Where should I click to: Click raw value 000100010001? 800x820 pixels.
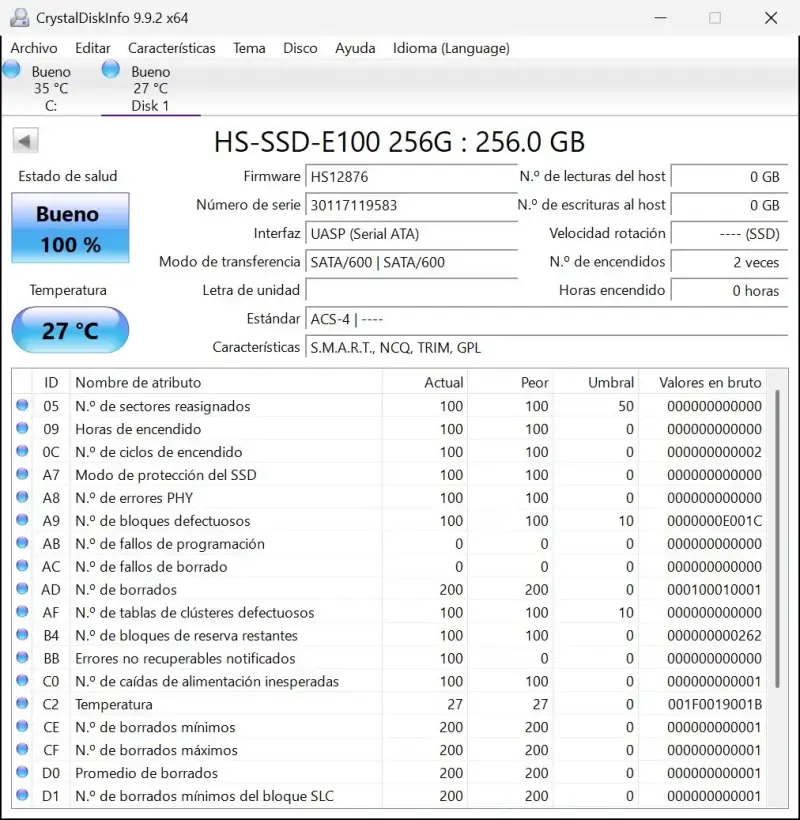(714, 589)
